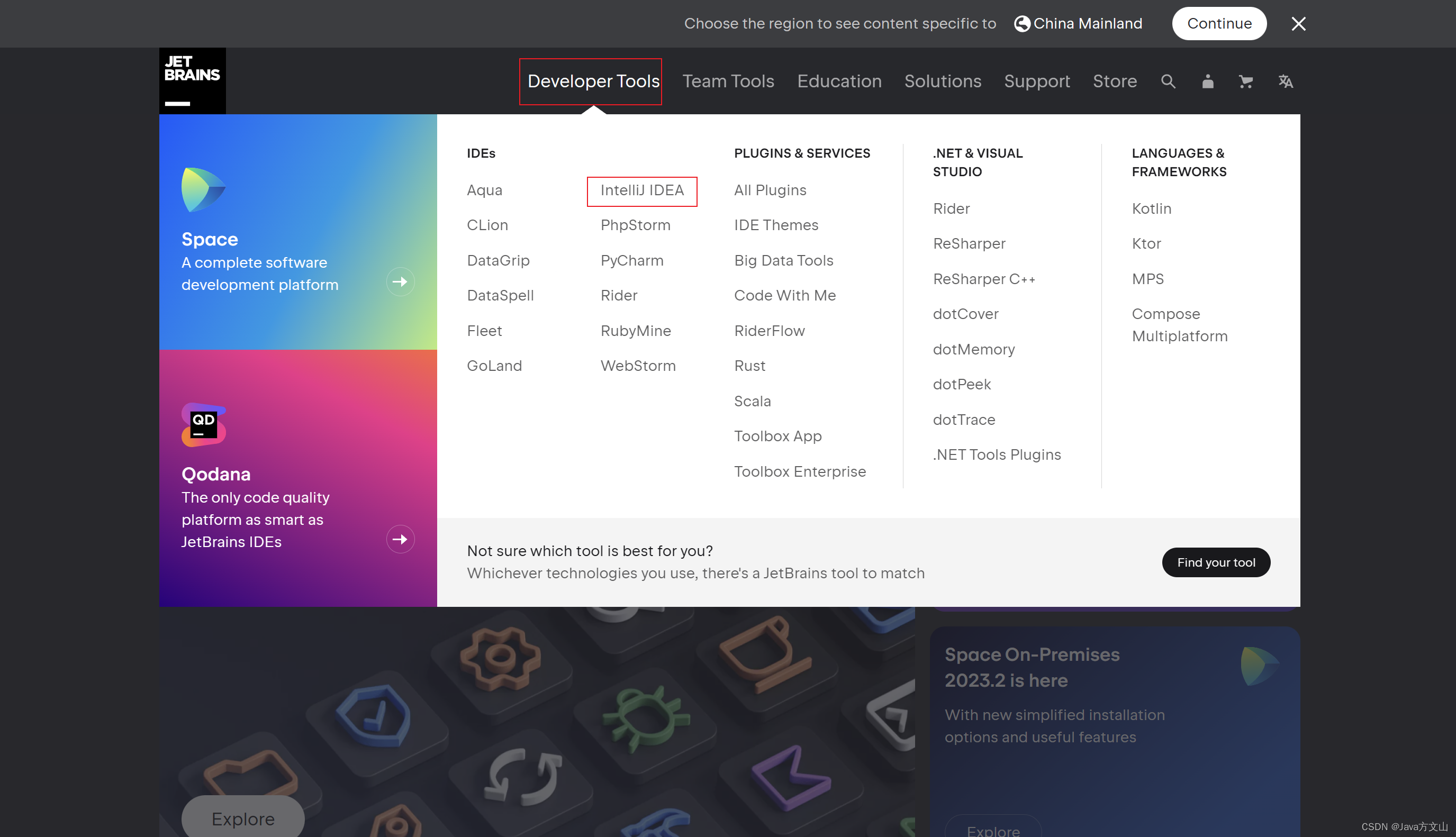Click the language/translation icon
This screenshot has height=837, width=1456.
(x=1285, y=81)
